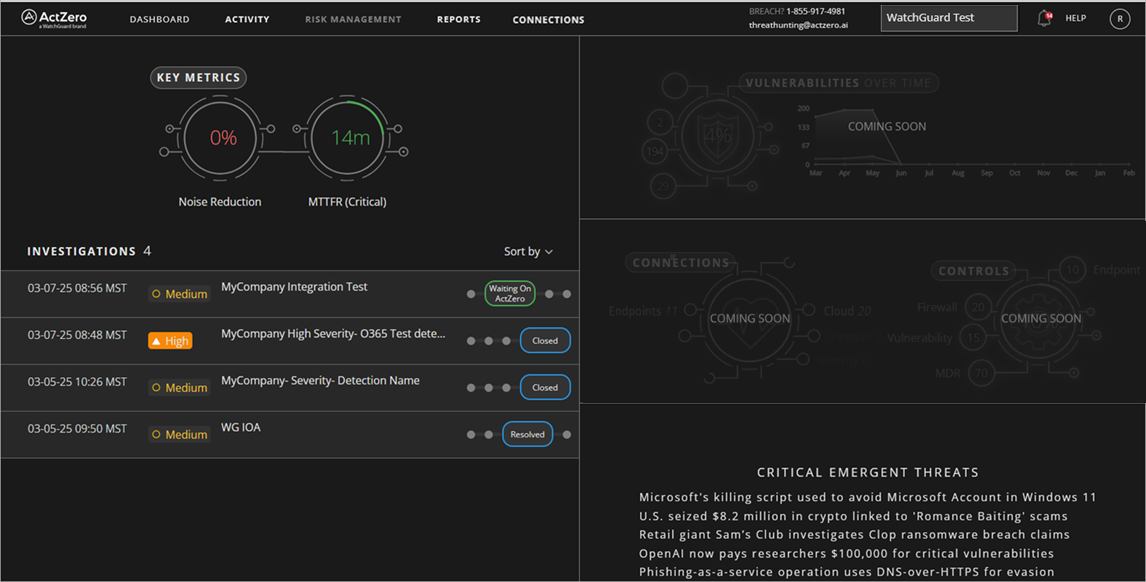1146x582 pixels.
Task: Switch to the Reports section
Action: (x=458, y=18)
